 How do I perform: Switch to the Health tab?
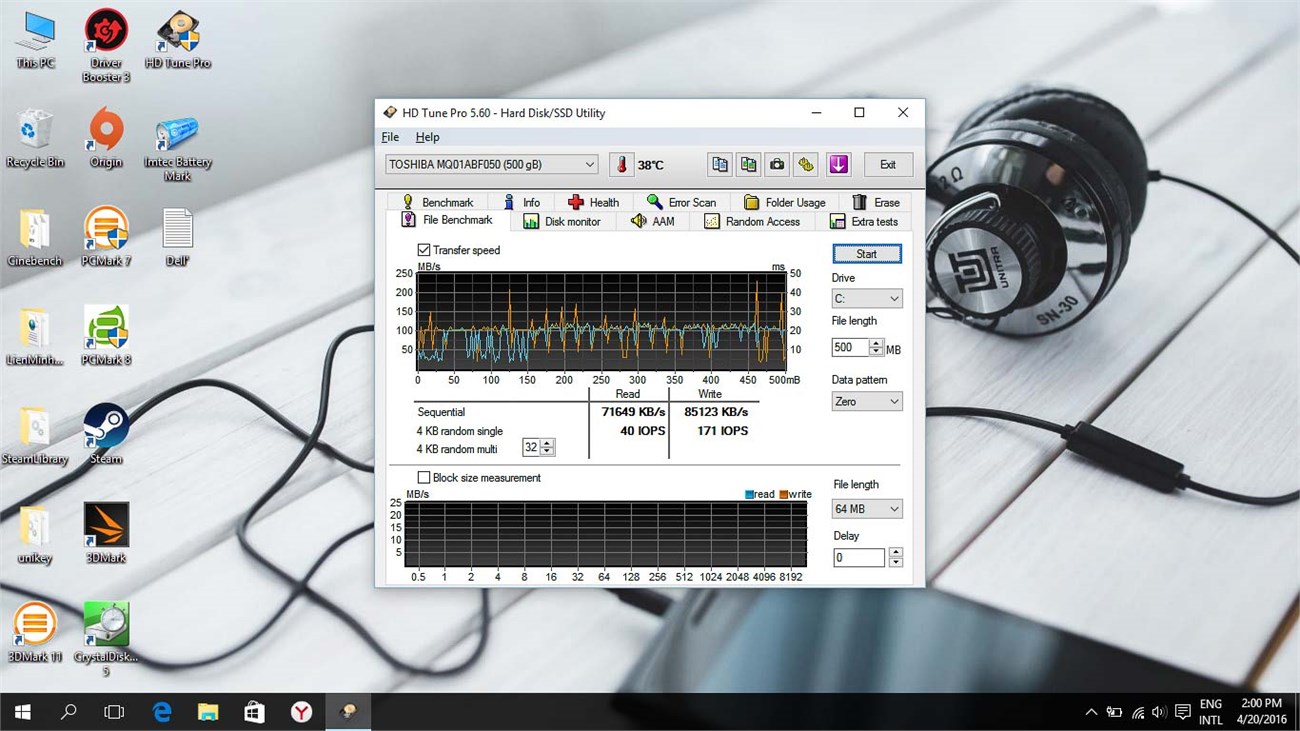coord(594,201)
